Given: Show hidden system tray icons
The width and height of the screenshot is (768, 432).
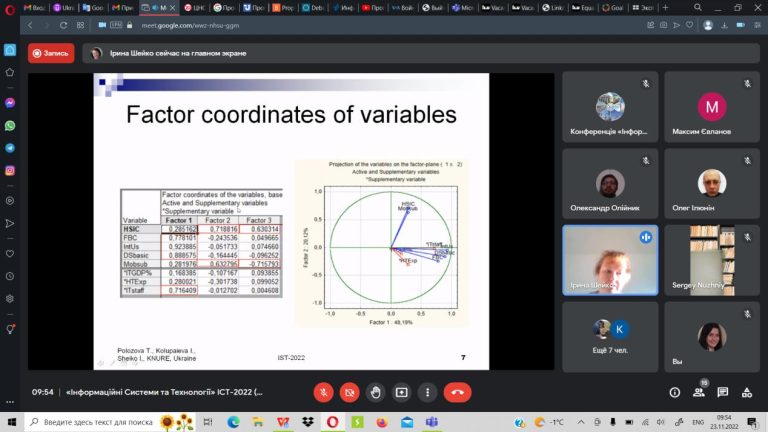Looking at the screenshot, I should pyautogui.click(x=581, y=422).
